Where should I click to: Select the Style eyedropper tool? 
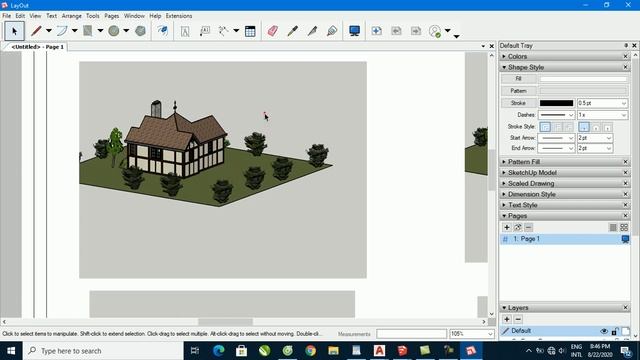[x=292, y=31]
